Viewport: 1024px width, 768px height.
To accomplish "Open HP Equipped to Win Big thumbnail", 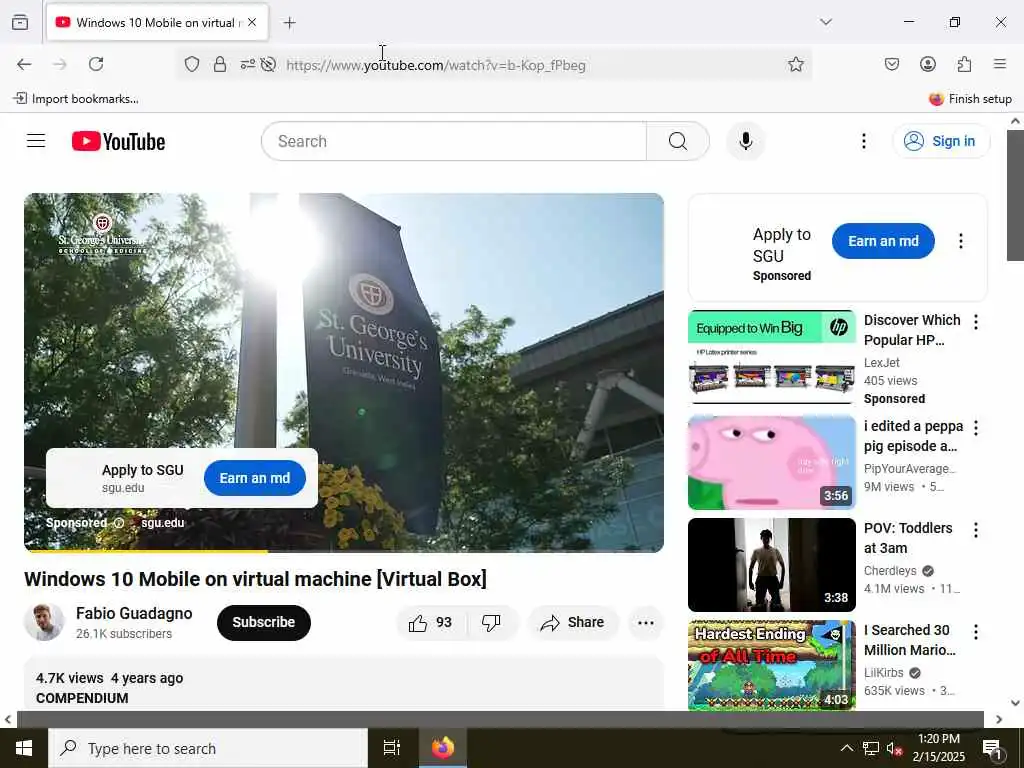I will pos(771,357).
